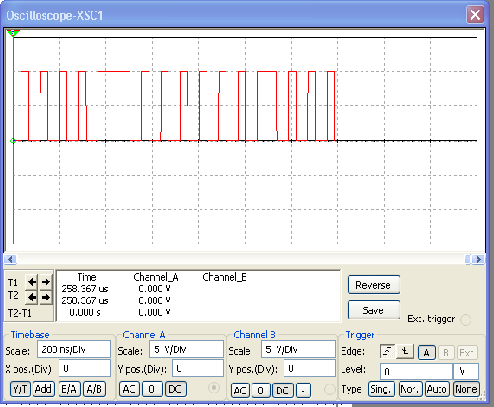Image resolution: width=494 pixels, height=407 pixels.
Task: Edit Timebase Scale field 200 ns/Div
Action: coord(74,349)
